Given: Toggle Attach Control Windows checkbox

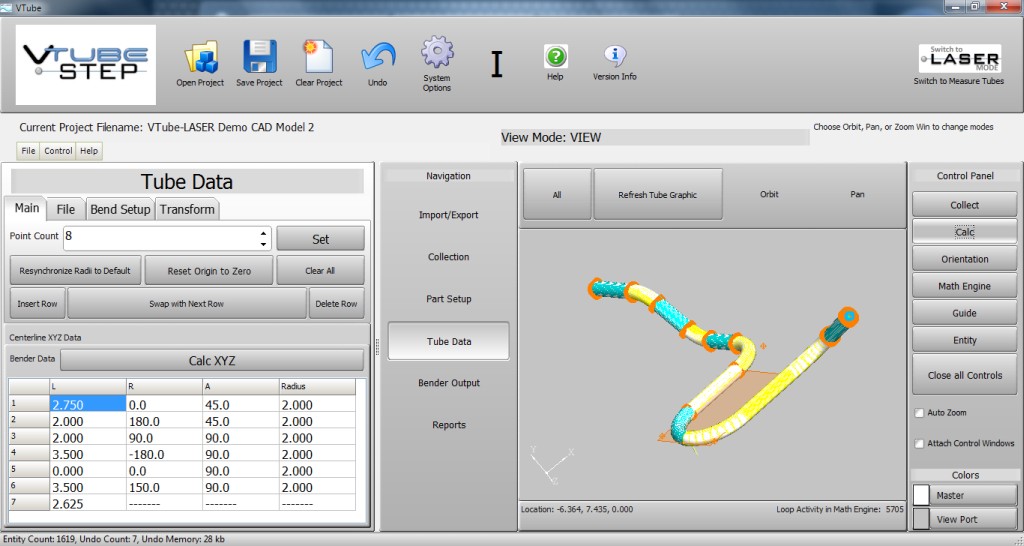Looking at the screenshot, I should pos(919,444).
